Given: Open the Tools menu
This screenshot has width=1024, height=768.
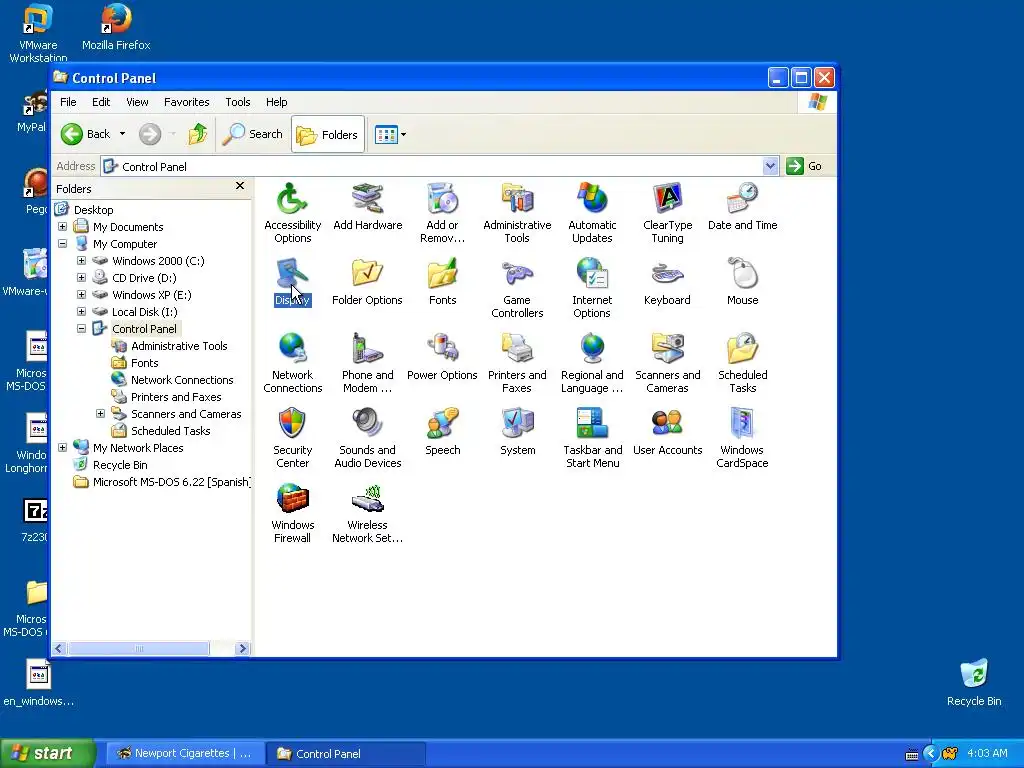Looking at the screenshot, I should (238, 102).
